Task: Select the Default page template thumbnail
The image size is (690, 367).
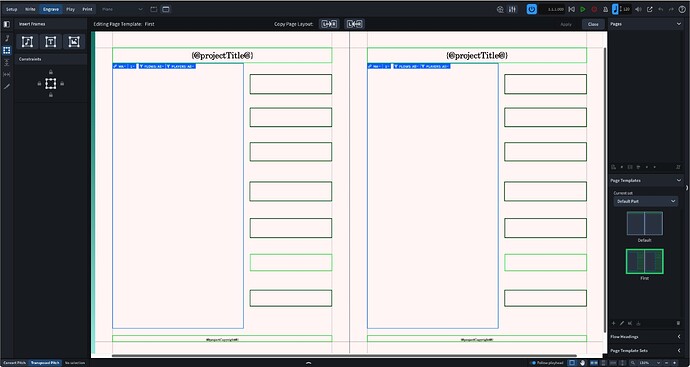Action: (x=645, y=224)
